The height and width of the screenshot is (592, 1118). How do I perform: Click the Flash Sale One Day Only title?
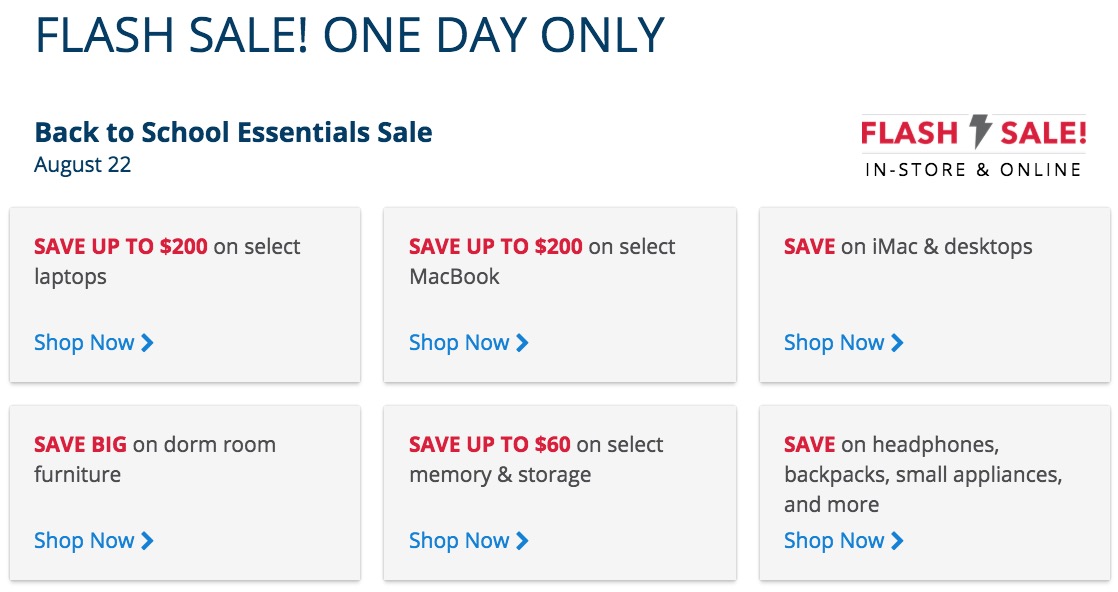coord(350,34)
